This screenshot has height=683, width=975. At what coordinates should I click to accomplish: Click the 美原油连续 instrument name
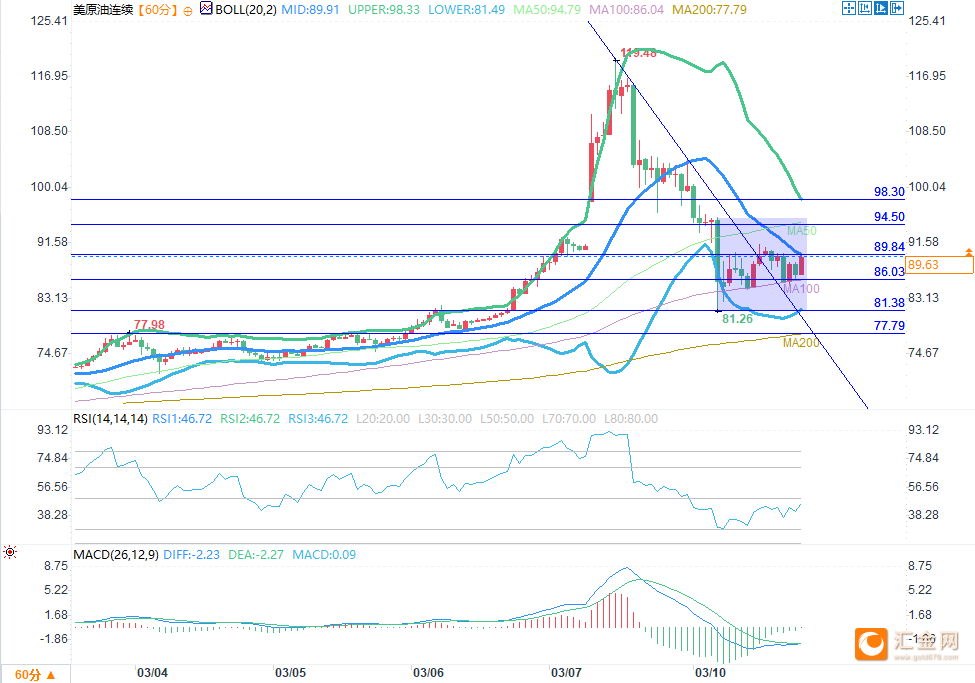point(103,10)
